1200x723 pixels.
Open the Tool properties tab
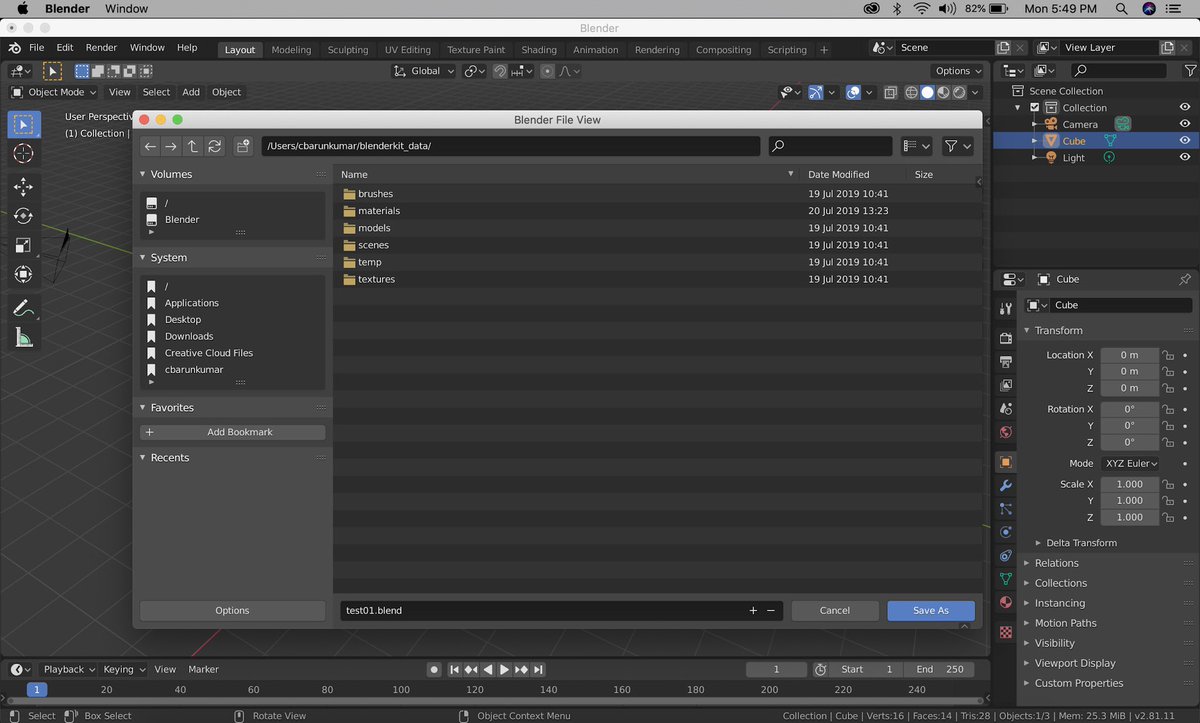[x=1006, y=310]
